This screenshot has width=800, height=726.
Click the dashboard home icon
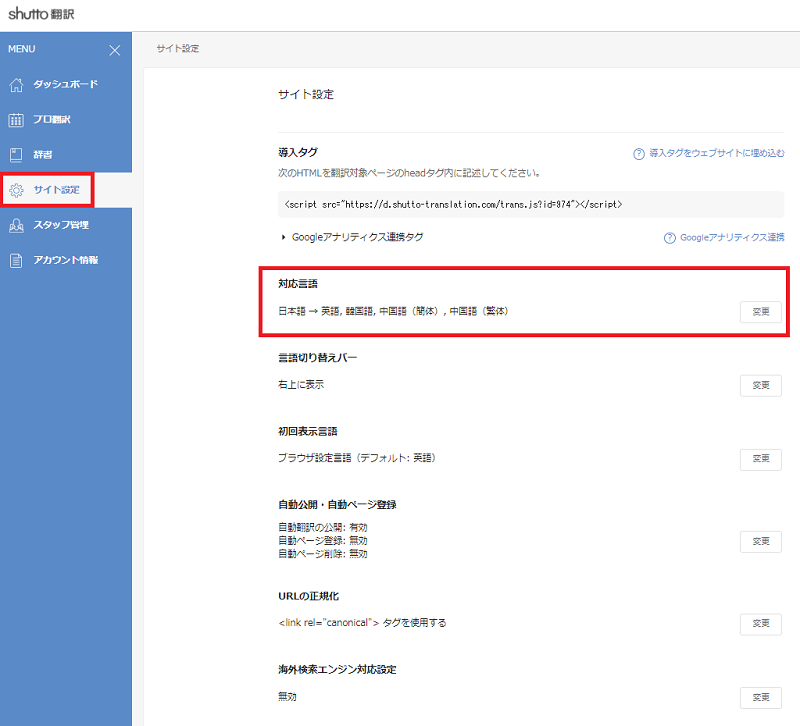[x=16, y=85]
